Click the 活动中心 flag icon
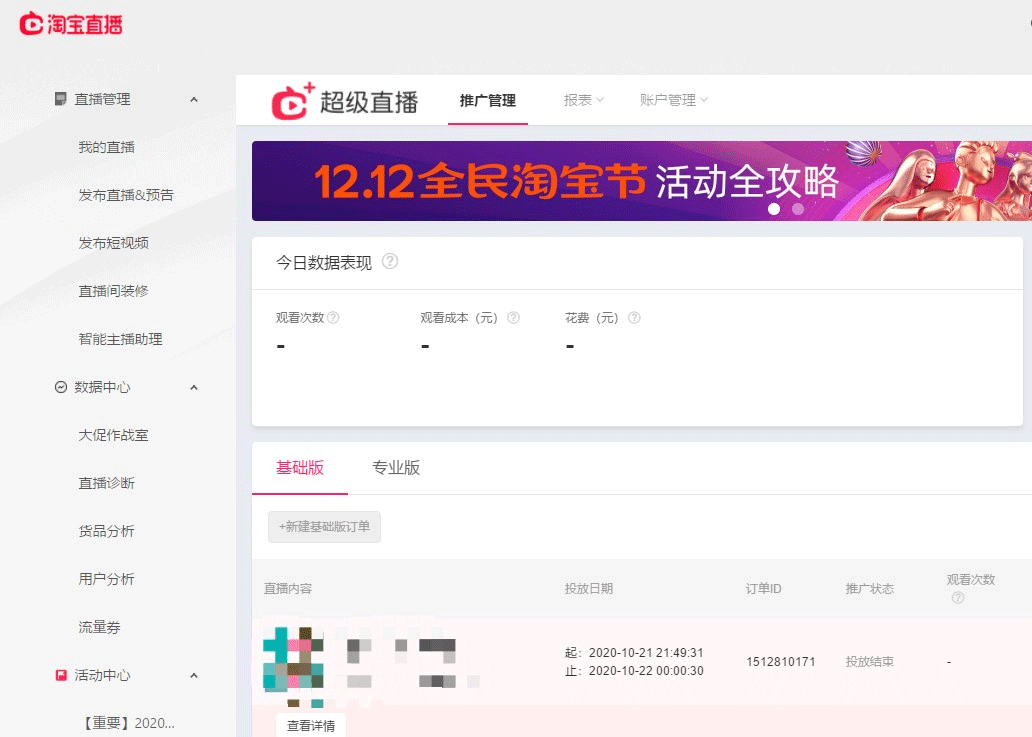Screen dimensions: 1032x737 pyautogui.click(x=61, y=675)
